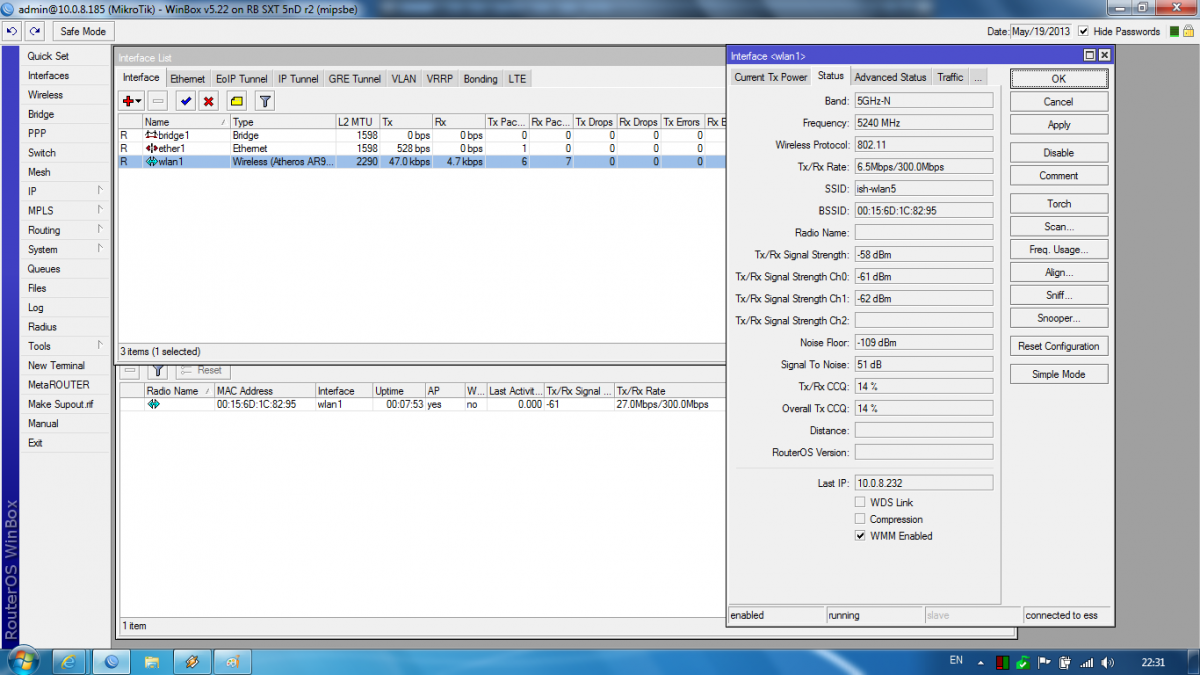
Task: Open Internet Explorer from the taskbar
Action: [x=69, y=661]
